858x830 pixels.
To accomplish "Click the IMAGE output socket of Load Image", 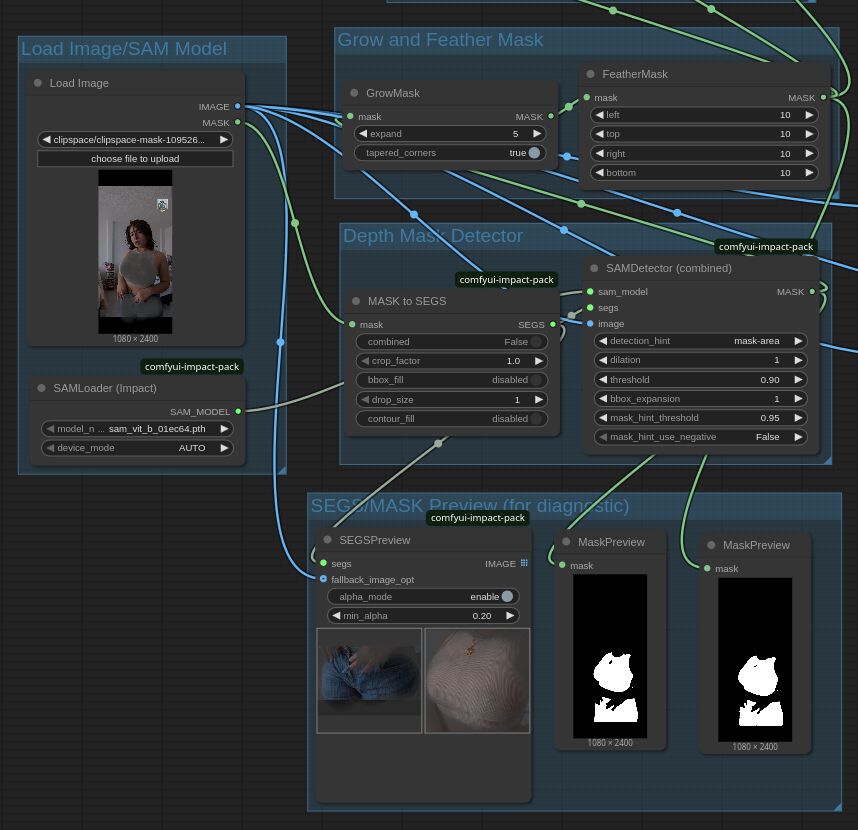I will coord(237,106).
